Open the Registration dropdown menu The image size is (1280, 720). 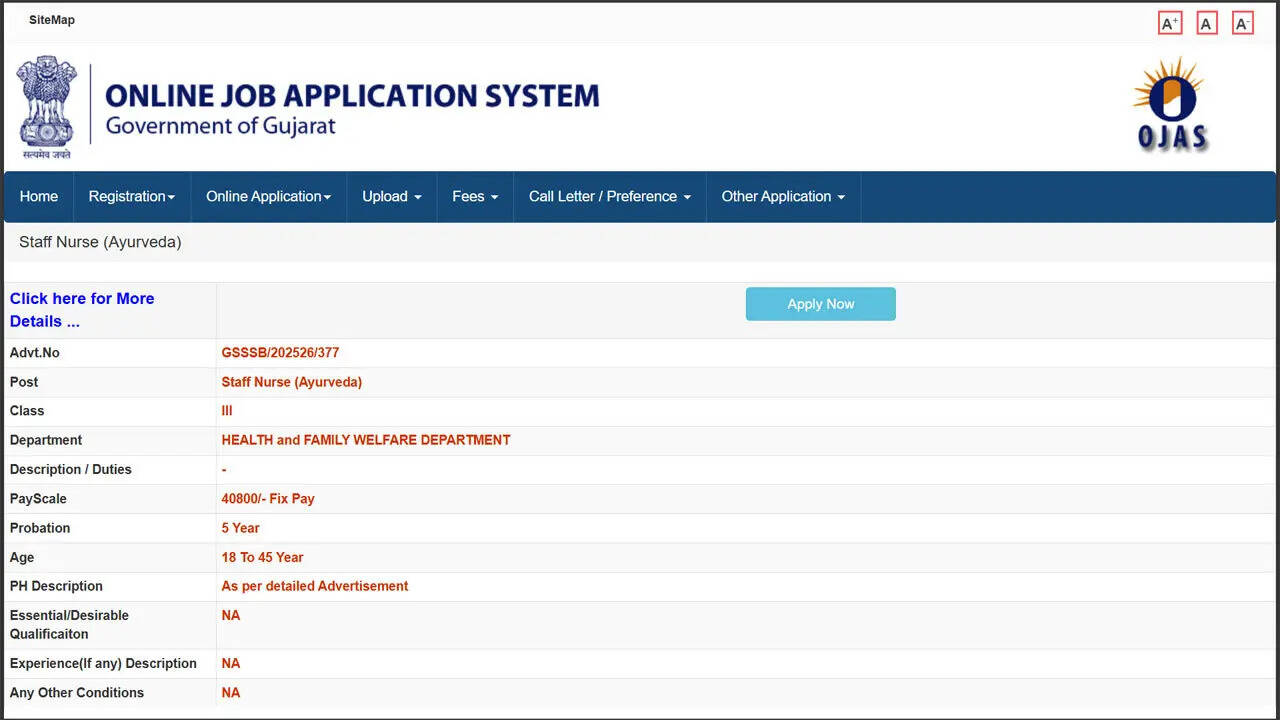click(x=131, y=196)
